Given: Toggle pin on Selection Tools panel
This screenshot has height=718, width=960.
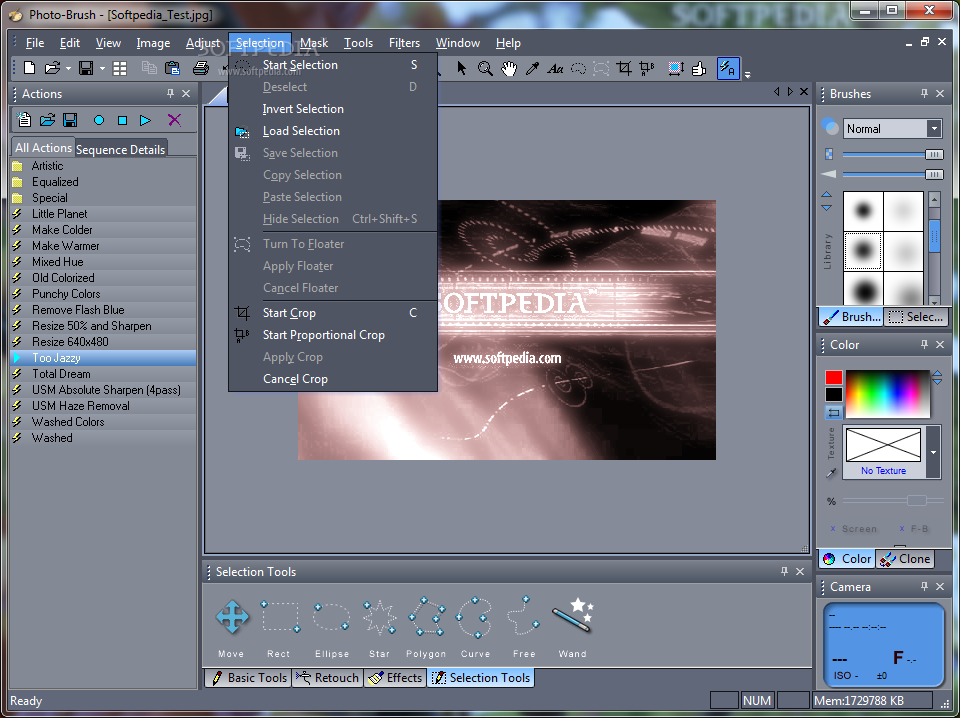Looking at the screenshot, I should (x=784, y=571).
